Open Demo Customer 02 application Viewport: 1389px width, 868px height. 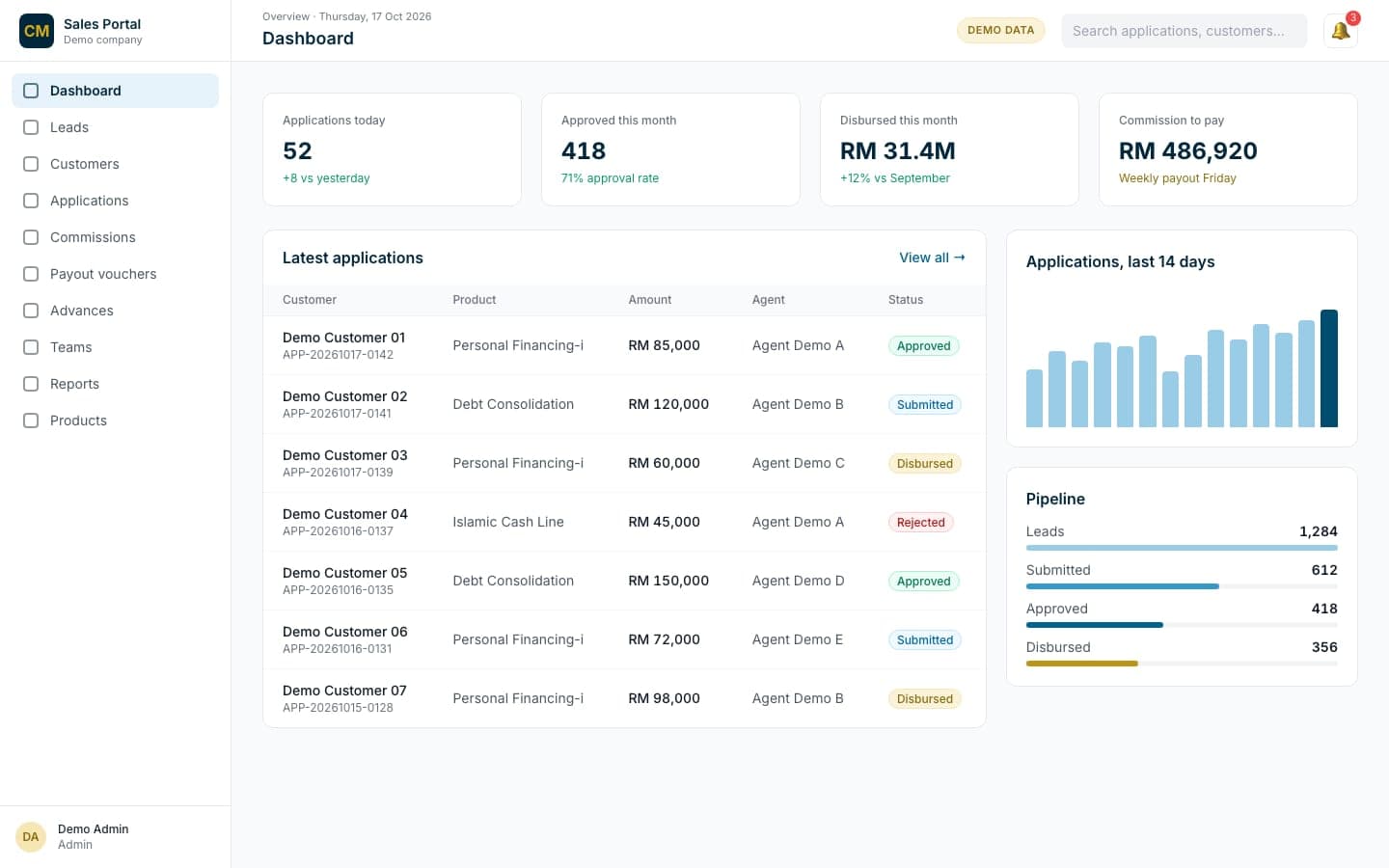624,404
